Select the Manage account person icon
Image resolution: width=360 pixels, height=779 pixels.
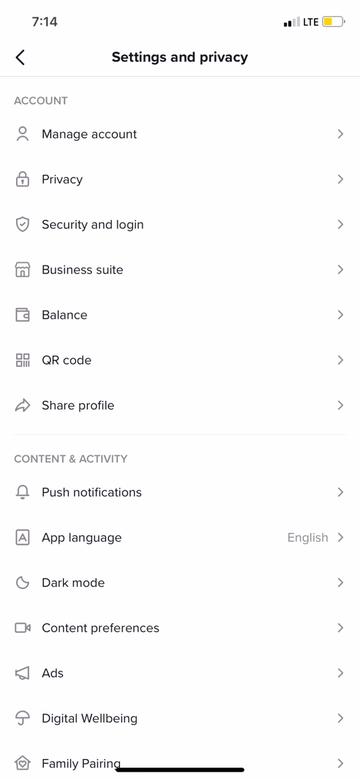(x=22, y=134)
